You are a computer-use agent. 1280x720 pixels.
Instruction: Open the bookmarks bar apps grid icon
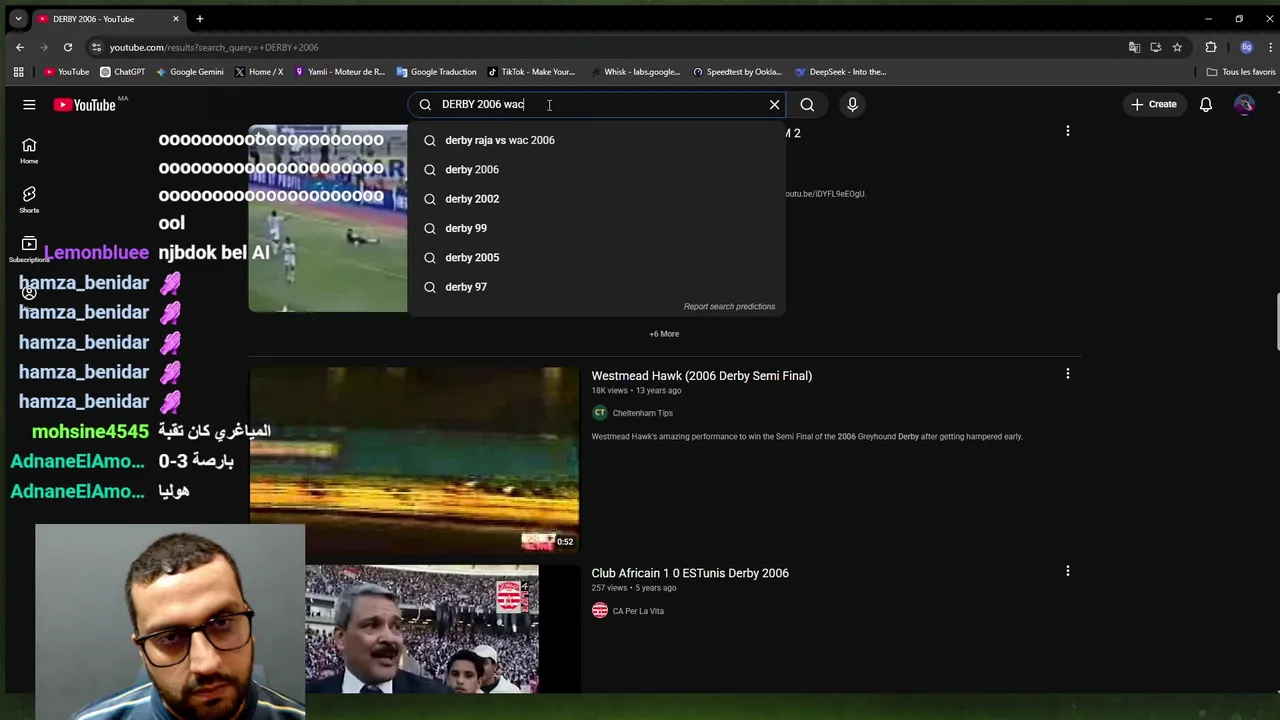click(18, 72)
